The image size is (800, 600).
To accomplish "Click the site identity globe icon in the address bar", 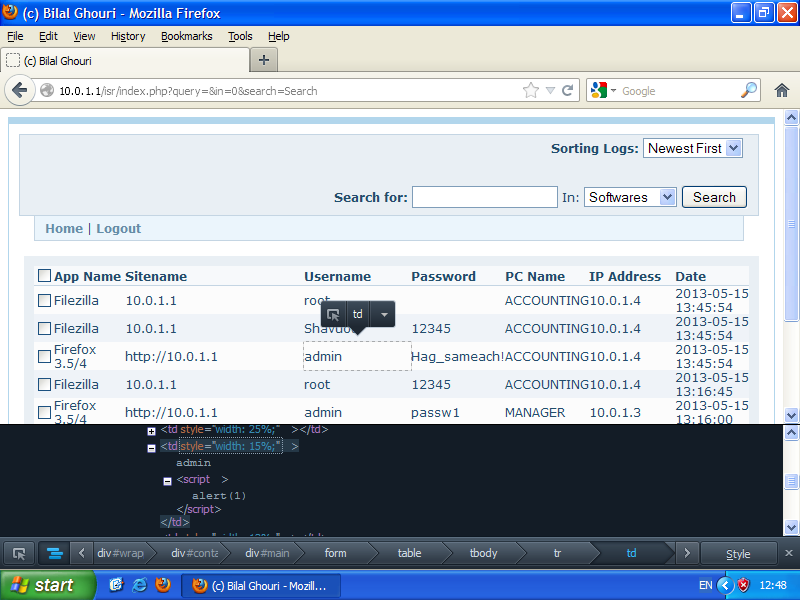I will (47, 91).
